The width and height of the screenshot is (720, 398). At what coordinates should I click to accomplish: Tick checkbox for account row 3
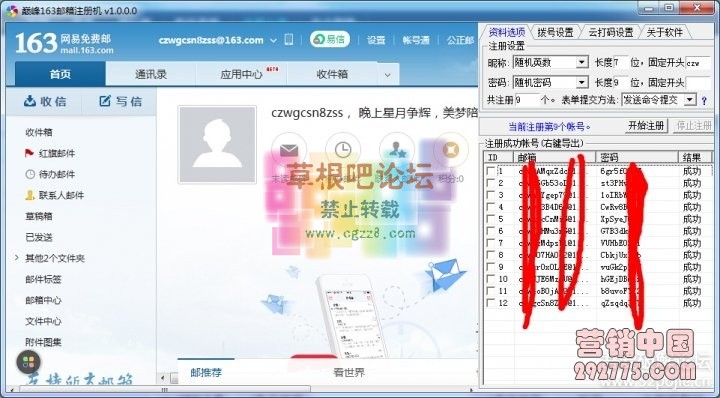pyautogui.click(x=491, y=195)
